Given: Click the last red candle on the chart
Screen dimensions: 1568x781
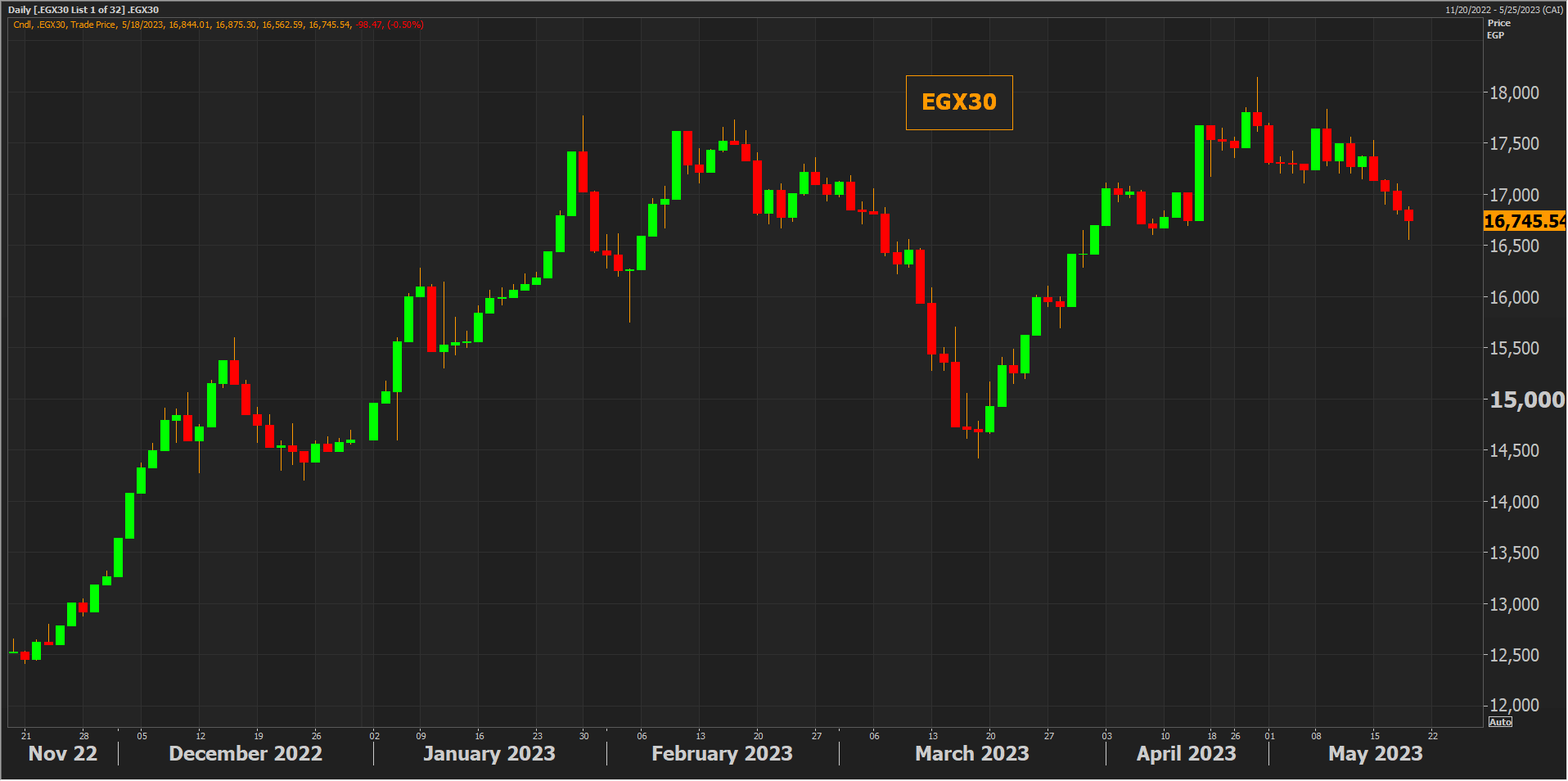Looking at the screenshot, I should point(1408,215).
